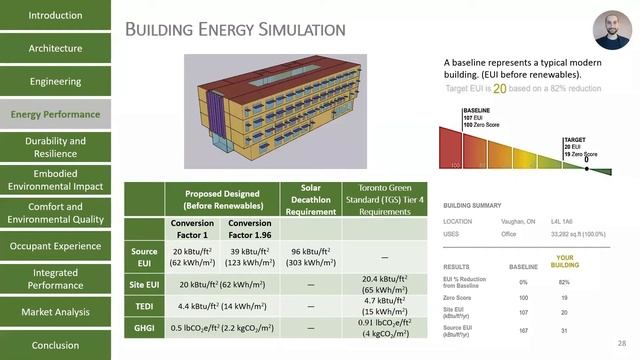Select the TEDI row label

144,306
